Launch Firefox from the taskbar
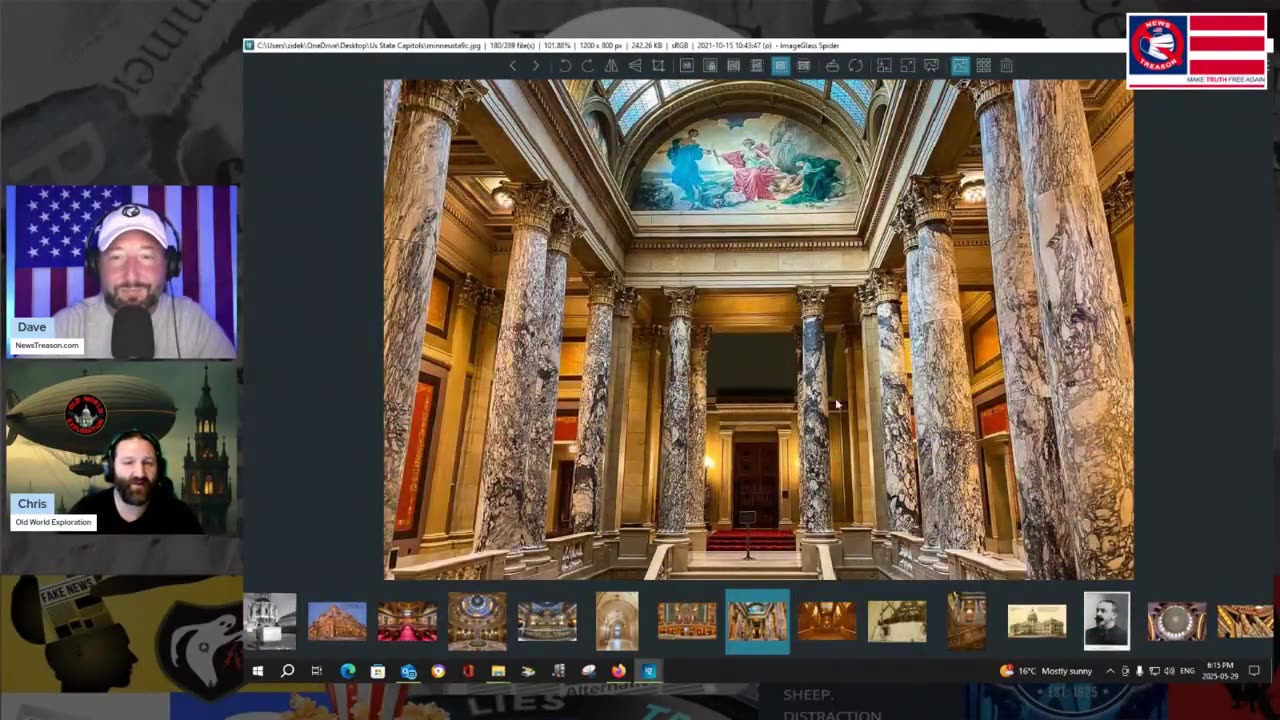 click(x=618, y=671)
